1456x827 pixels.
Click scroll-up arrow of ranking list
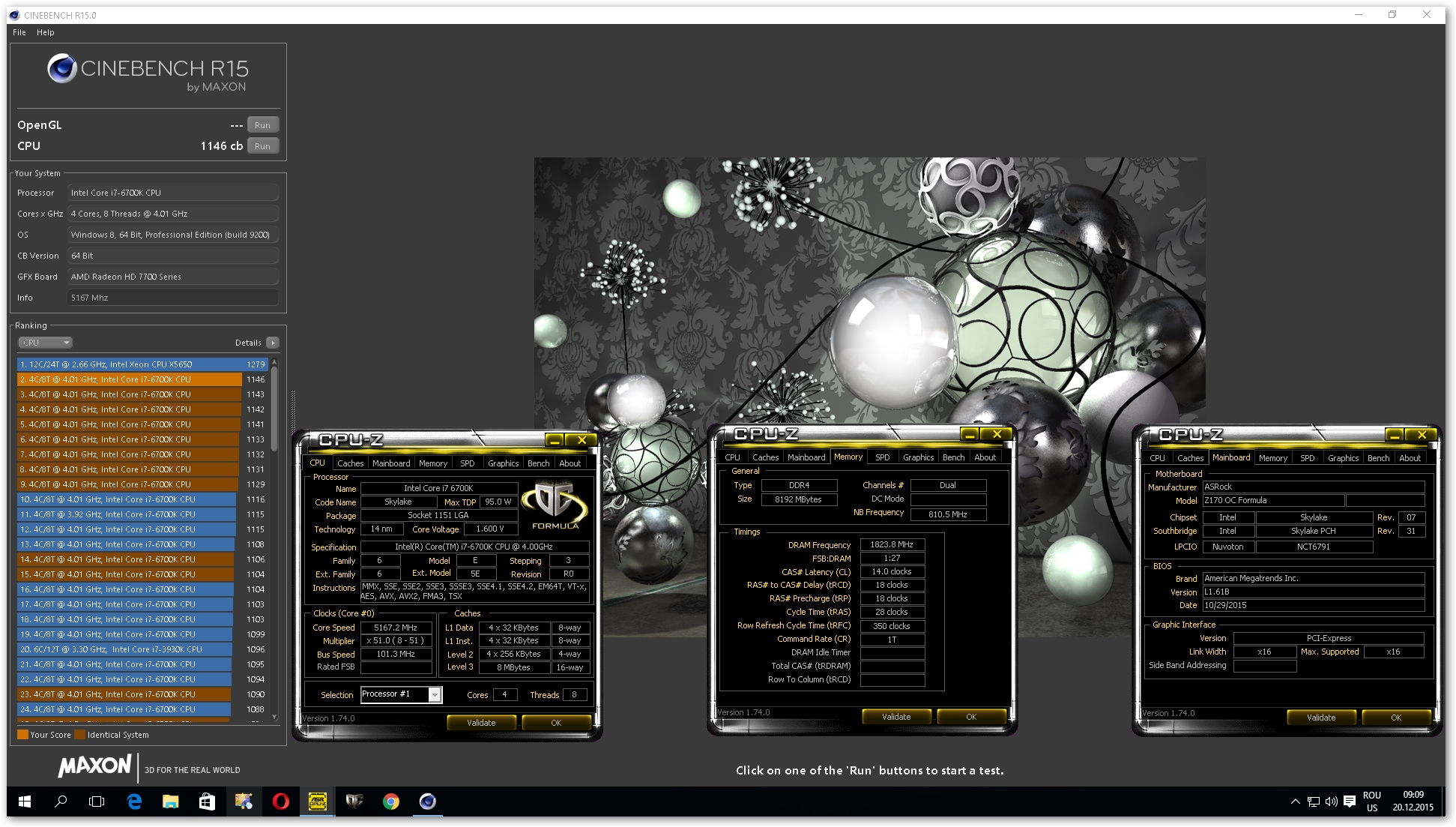click(274, 362)
